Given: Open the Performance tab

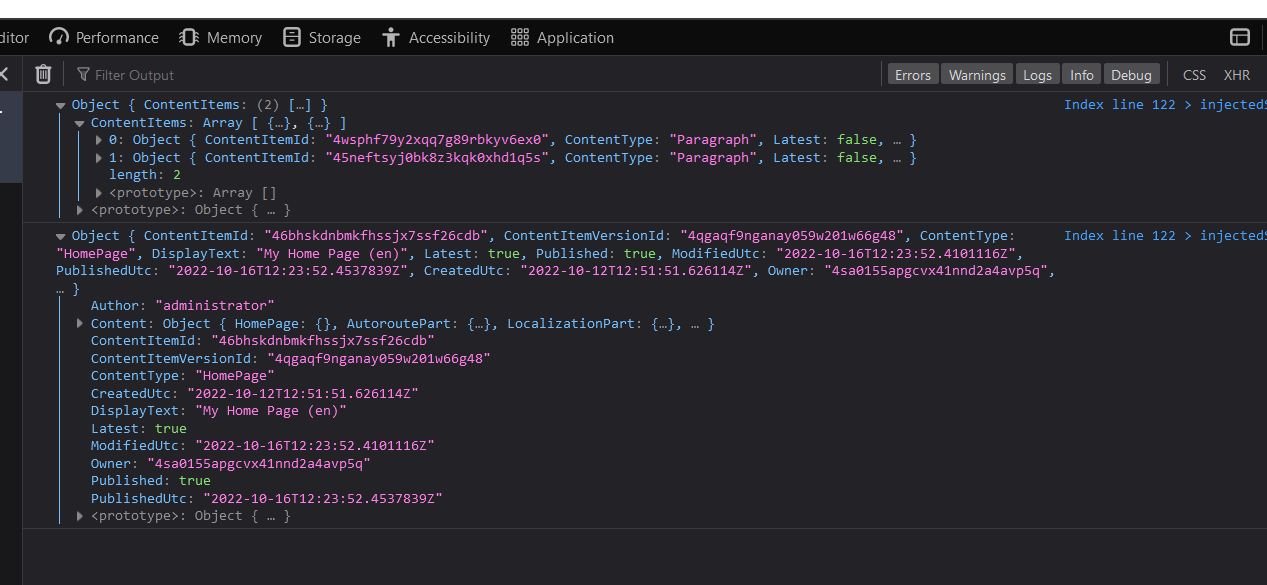Looking at the screenshot, I should click(104, 37).
